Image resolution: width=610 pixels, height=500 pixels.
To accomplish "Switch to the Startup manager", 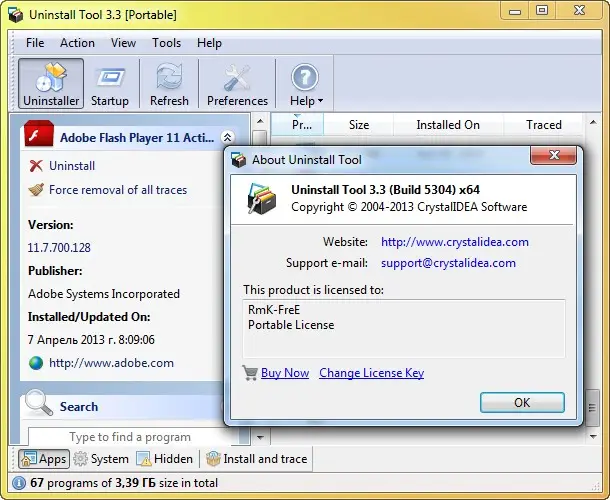I will click(x=110, y=83).
